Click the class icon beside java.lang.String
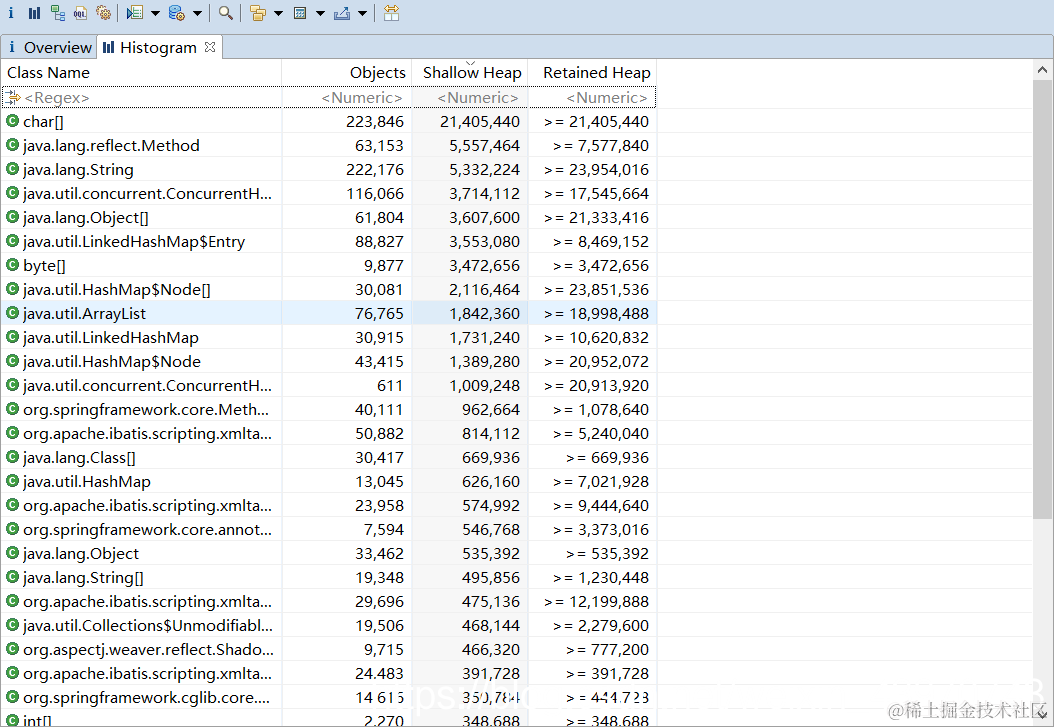Screen dimensions: 1054x727 [12, 169]
